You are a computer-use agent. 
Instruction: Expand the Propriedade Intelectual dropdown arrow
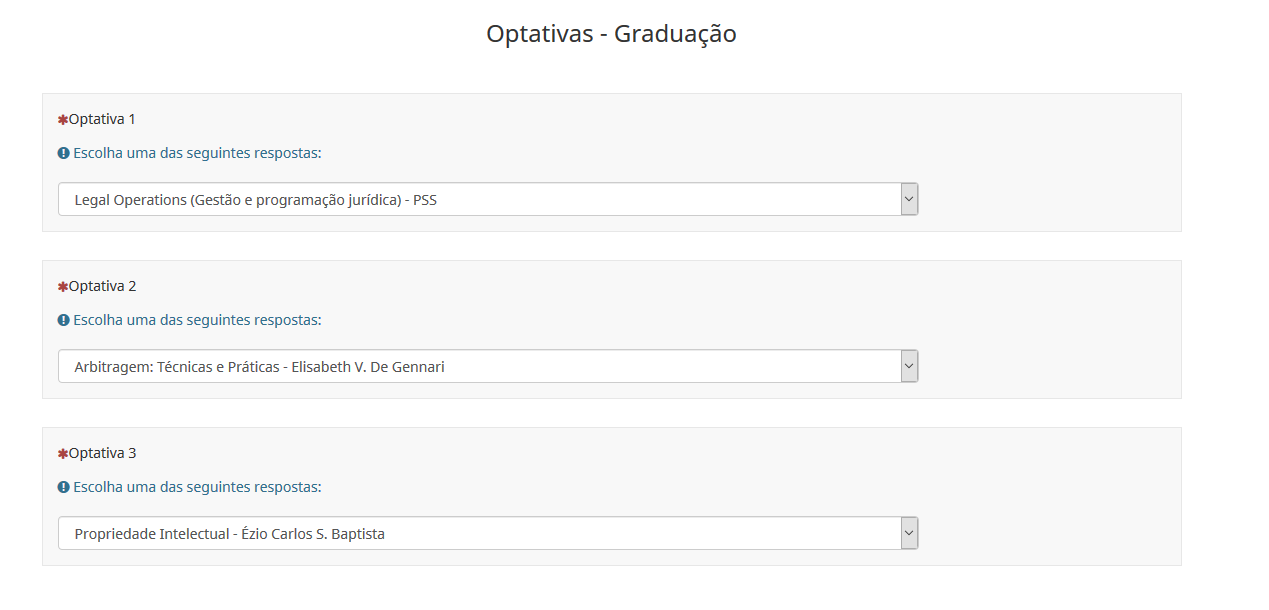coord(909,534)
